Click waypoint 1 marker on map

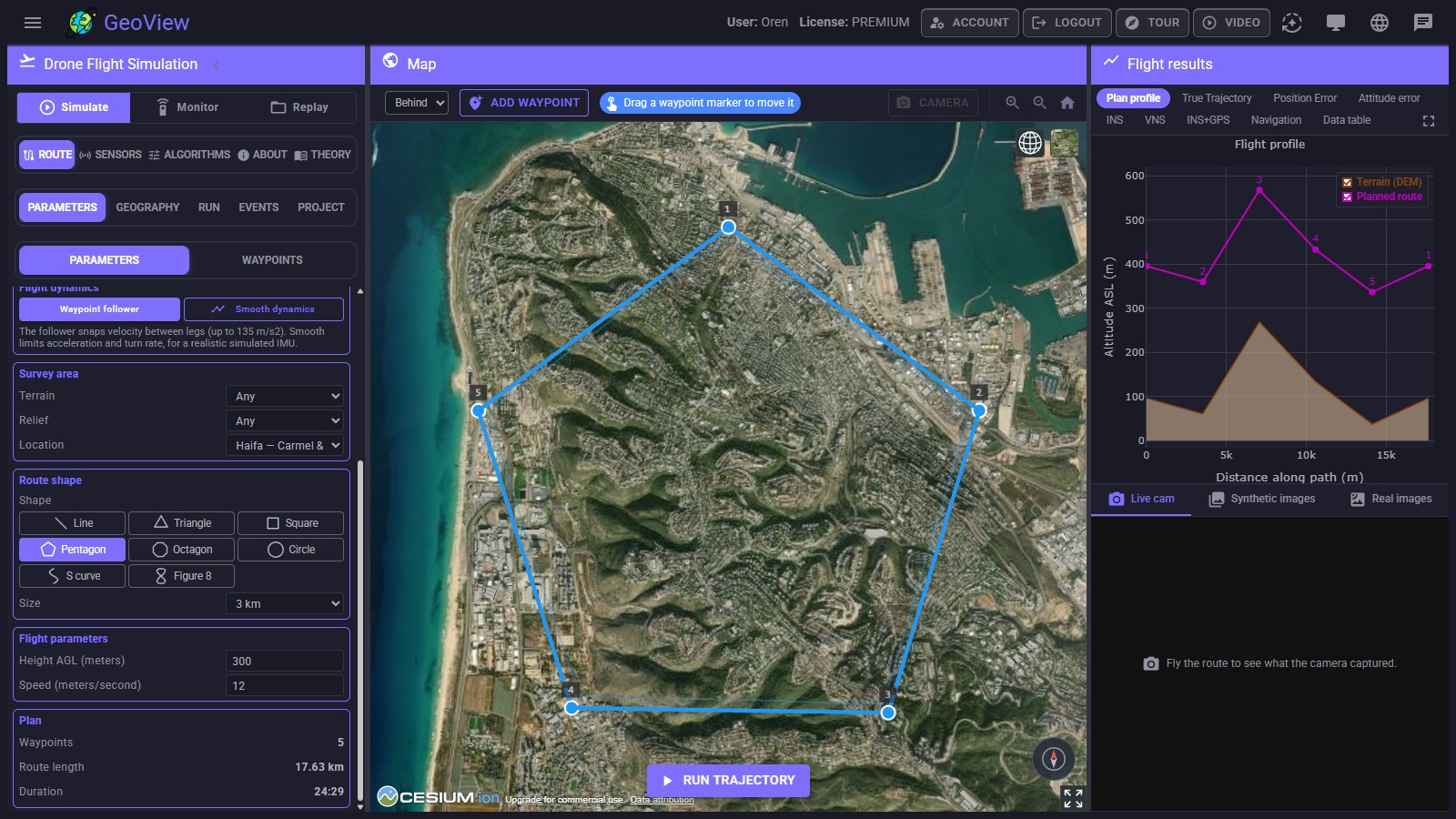(728, 227)
